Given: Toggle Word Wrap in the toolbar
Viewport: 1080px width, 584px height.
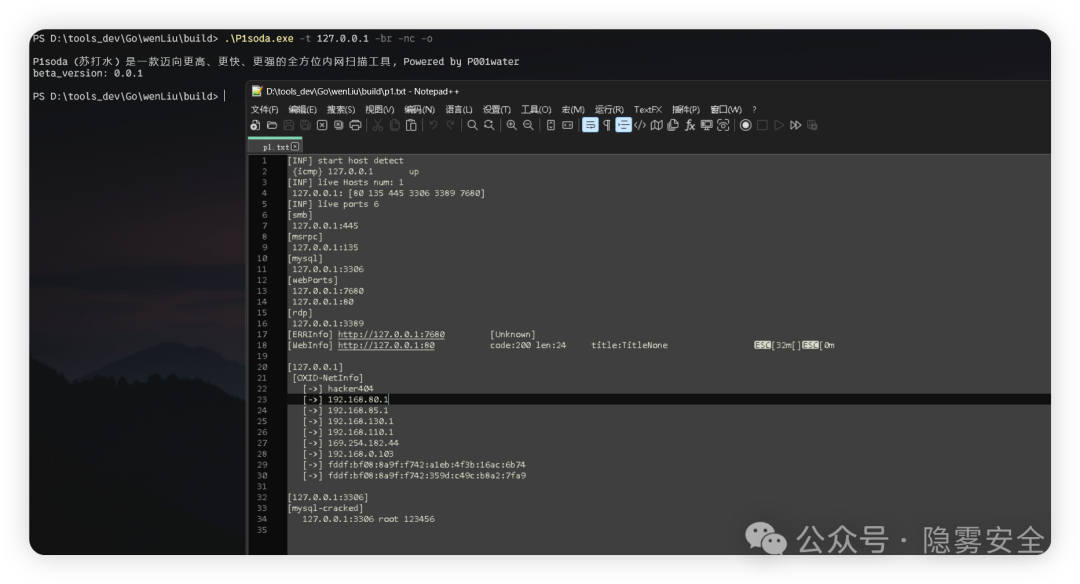Looking at the screenshot, I should pyautogui.click(x=590, y=125).
